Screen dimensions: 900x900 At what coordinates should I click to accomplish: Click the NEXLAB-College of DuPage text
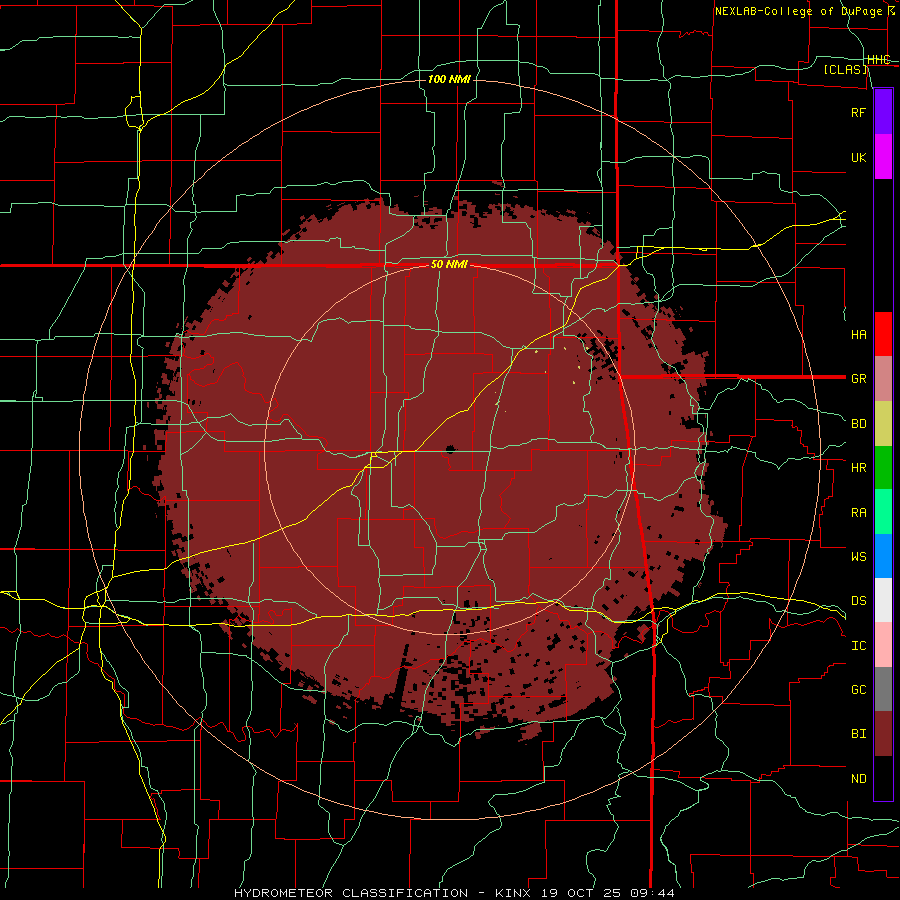click(798, 11)
